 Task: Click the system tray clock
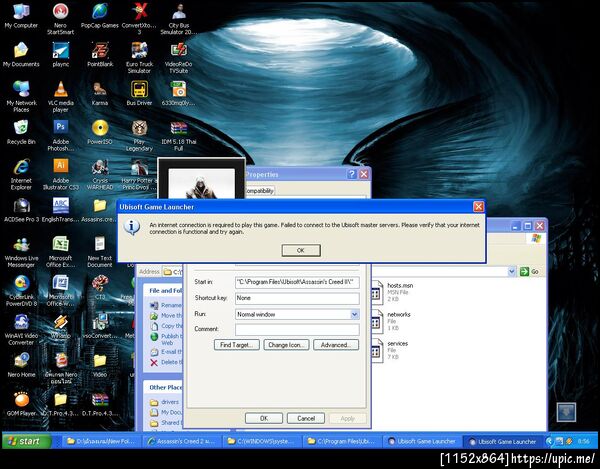[583, 441]
